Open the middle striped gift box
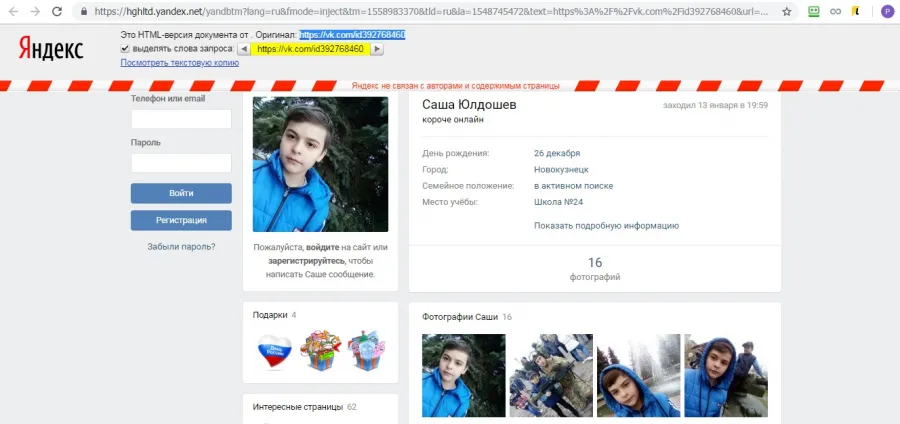The image size is (900, 424). coord(320,350)
